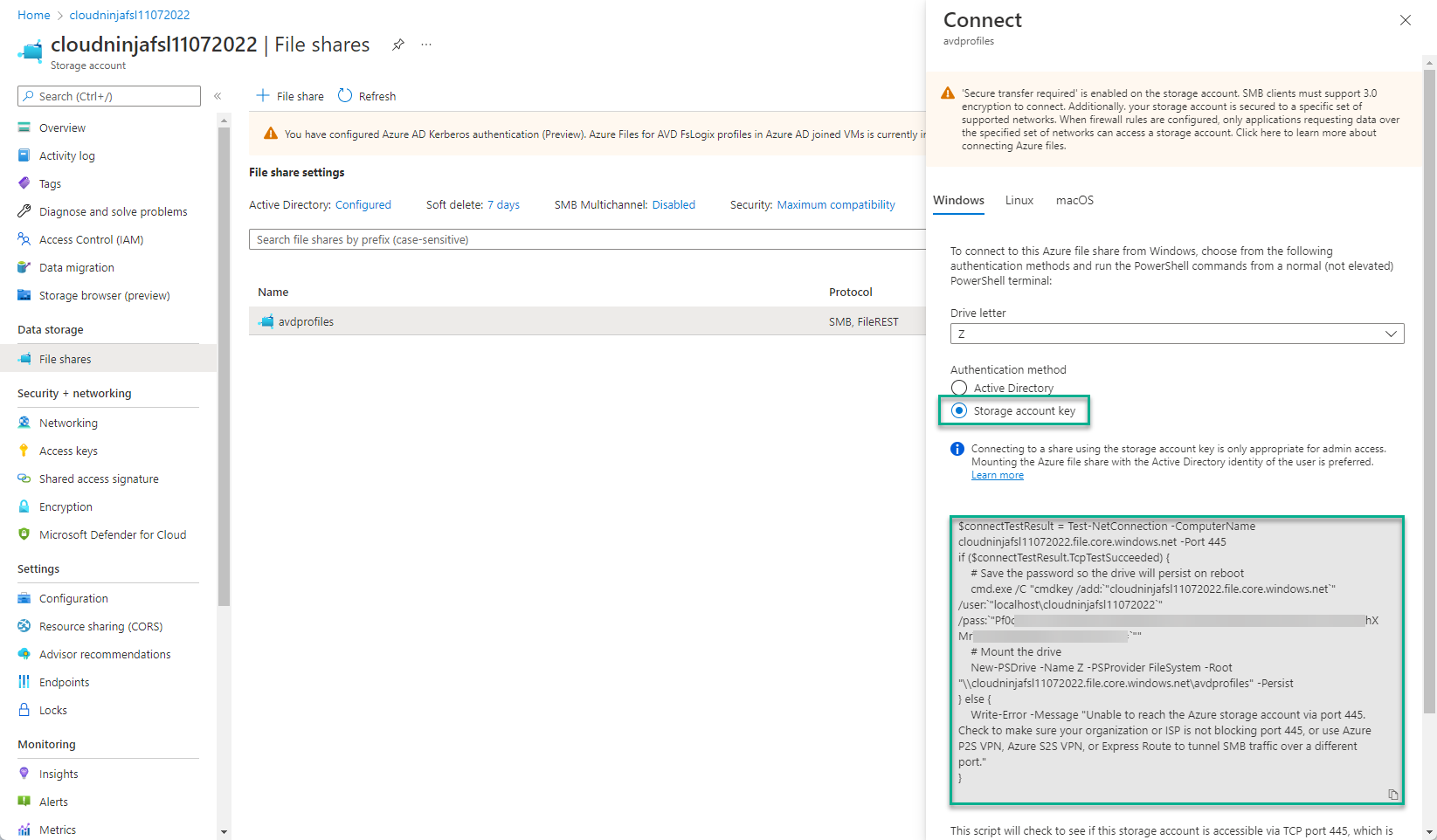Image resolution: width=1437 pixels, height=840 pixels.
Task: Expand the Drive letter dropdown
Action: [x=1177, y=334]
